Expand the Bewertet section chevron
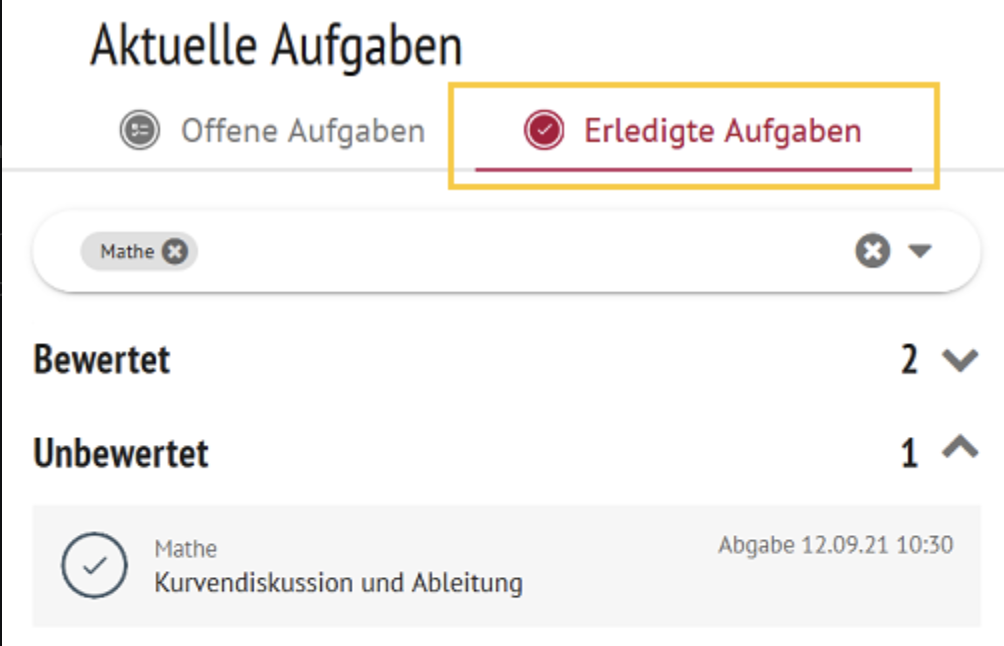The image size is (1004, 646). pyautogui.click(x=960, y=359)
